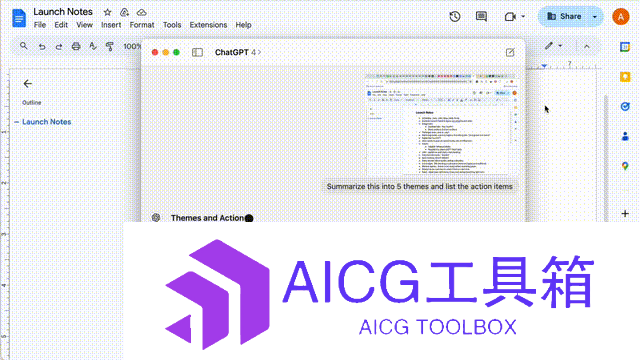Open version history clock icon

(x=455, y=17)
